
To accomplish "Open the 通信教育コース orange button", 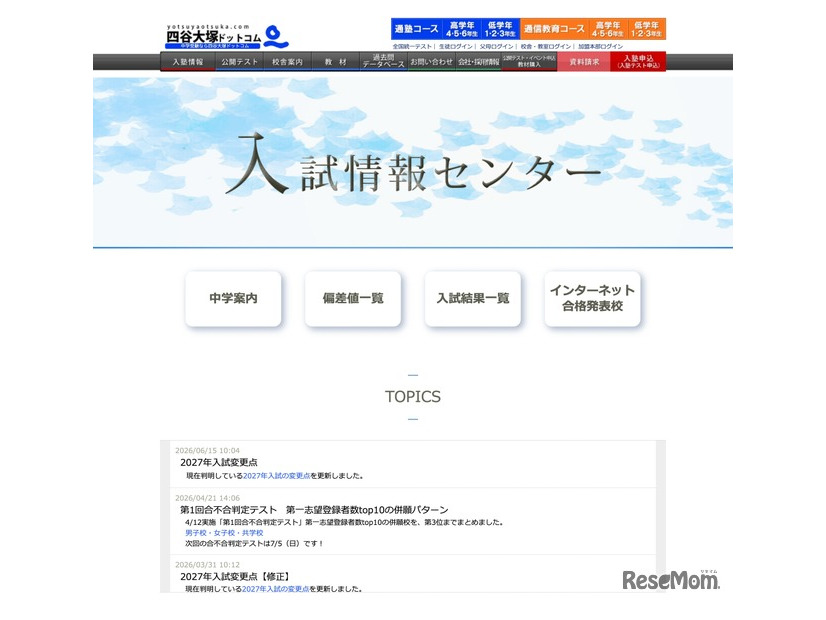I will 554,29.
